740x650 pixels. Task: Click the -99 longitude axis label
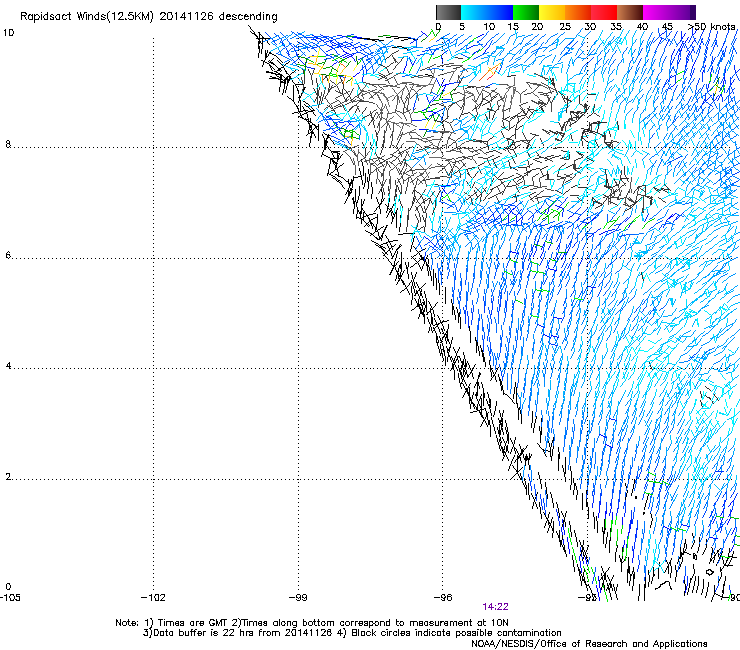298,598
